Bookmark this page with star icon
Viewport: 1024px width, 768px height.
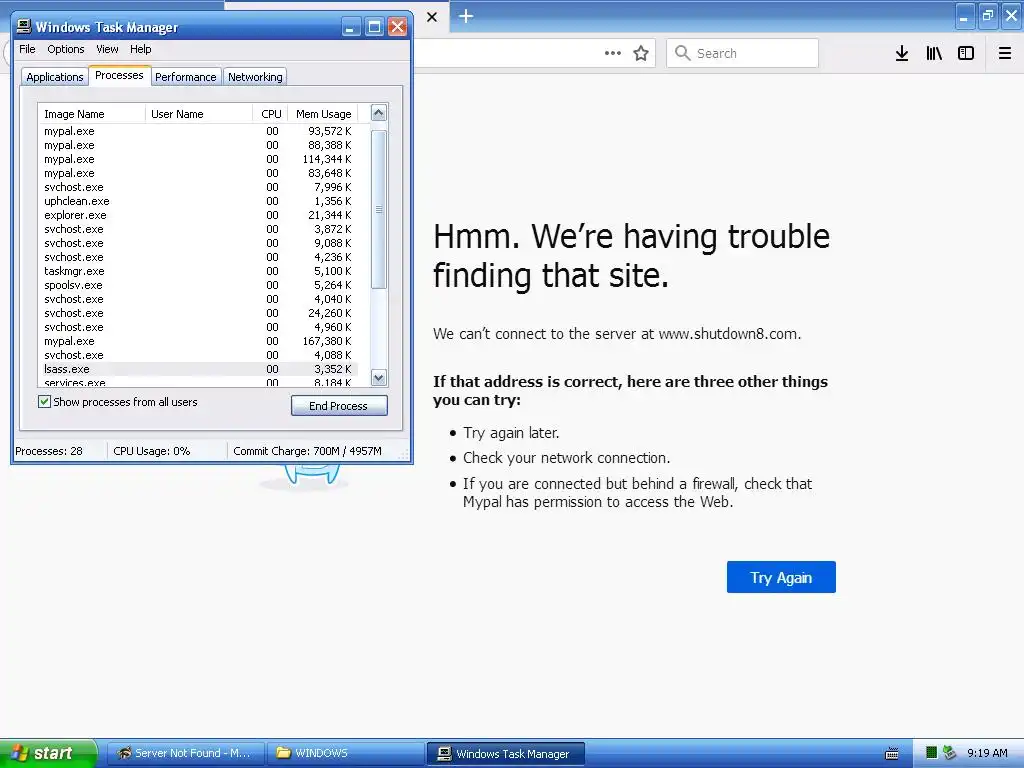coord(641,54)
